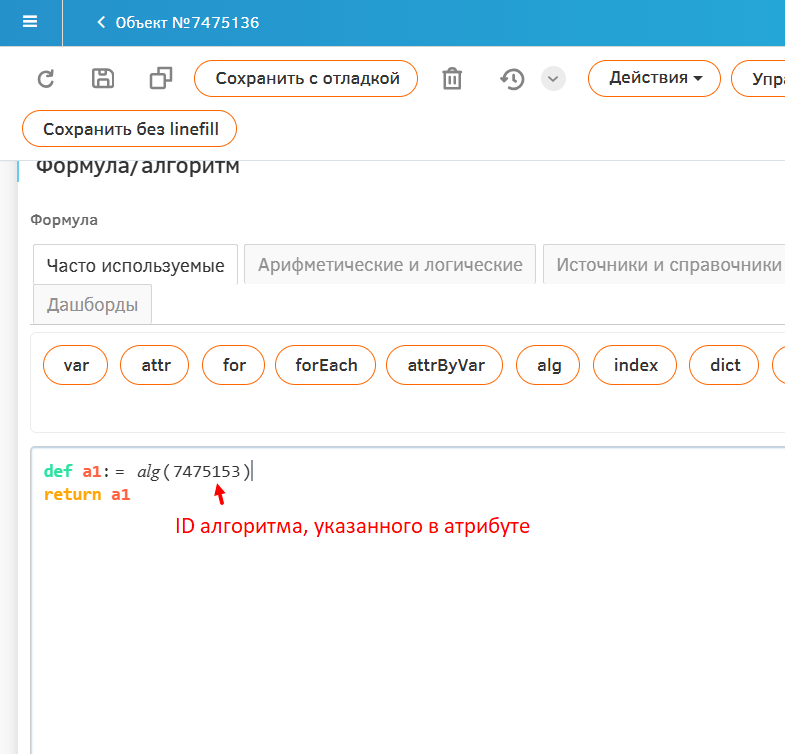The height and width of the screenshot is (754, 785).
Task: Insert the var function chip
Action: 76,365
